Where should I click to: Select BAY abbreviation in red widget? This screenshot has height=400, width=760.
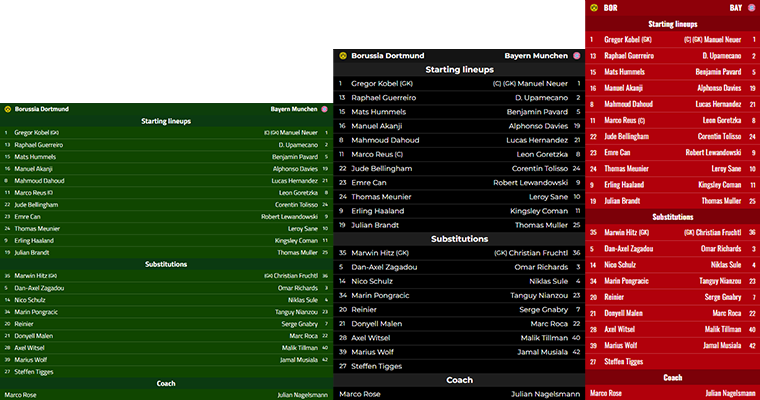736,8
